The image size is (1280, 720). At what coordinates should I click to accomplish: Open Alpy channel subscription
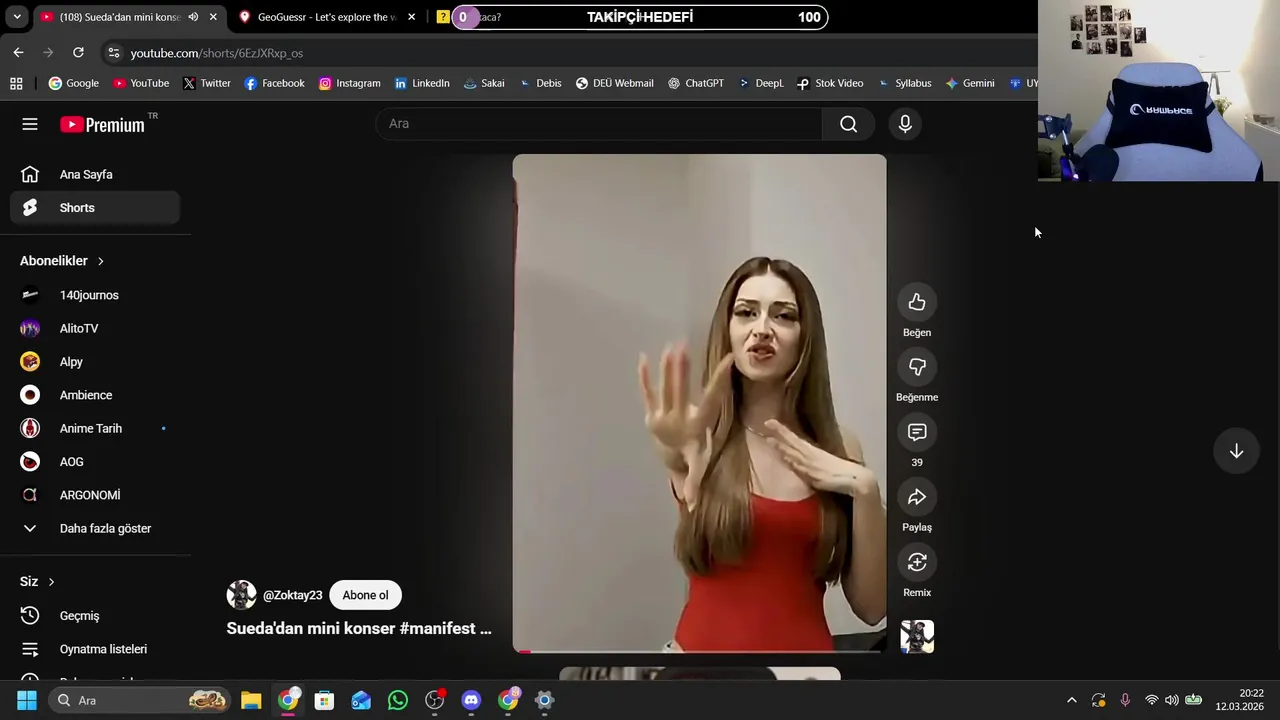(x=95, y=362)
